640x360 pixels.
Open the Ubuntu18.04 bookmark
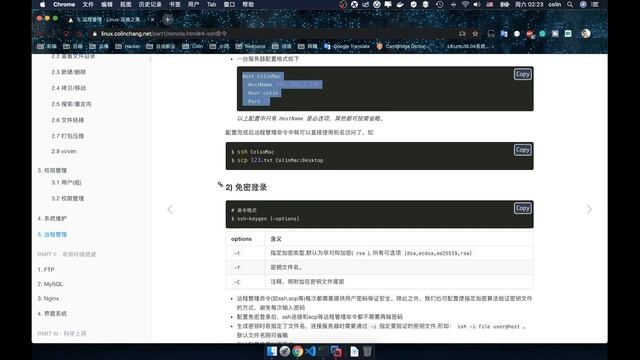[469, 47]
